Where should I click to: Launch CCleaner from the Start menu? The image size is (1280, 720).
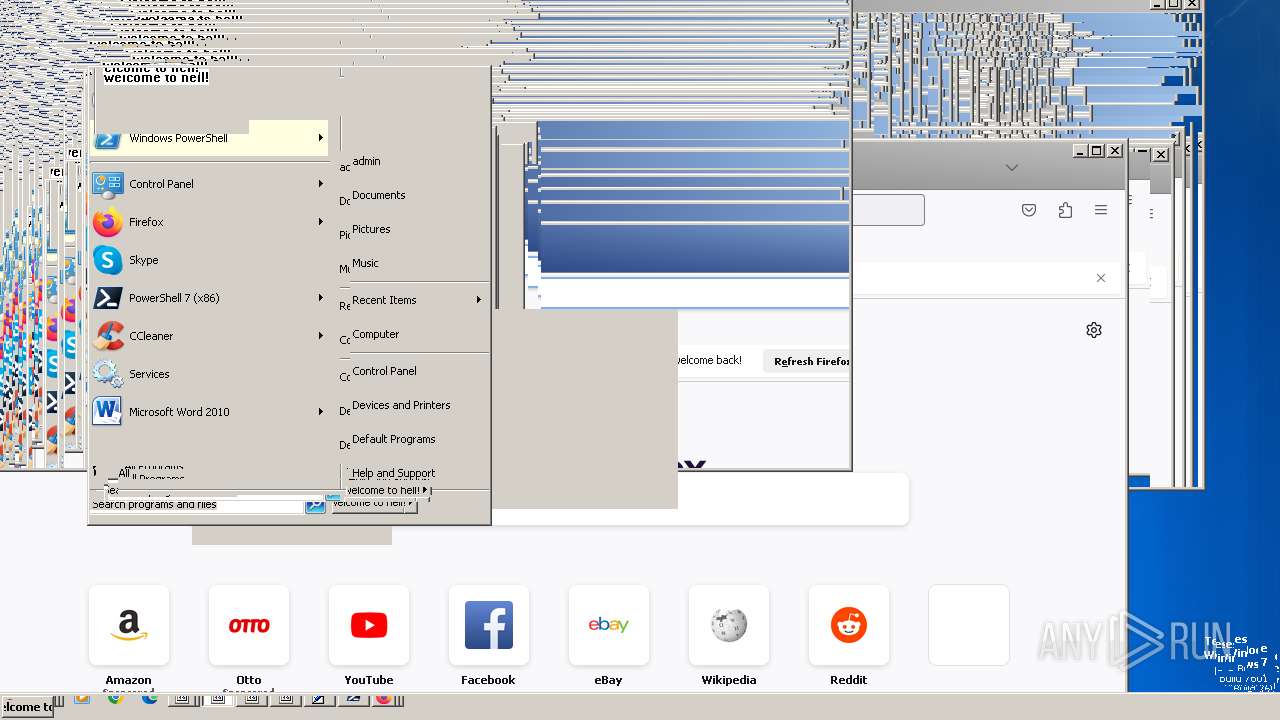click(210, 336)
